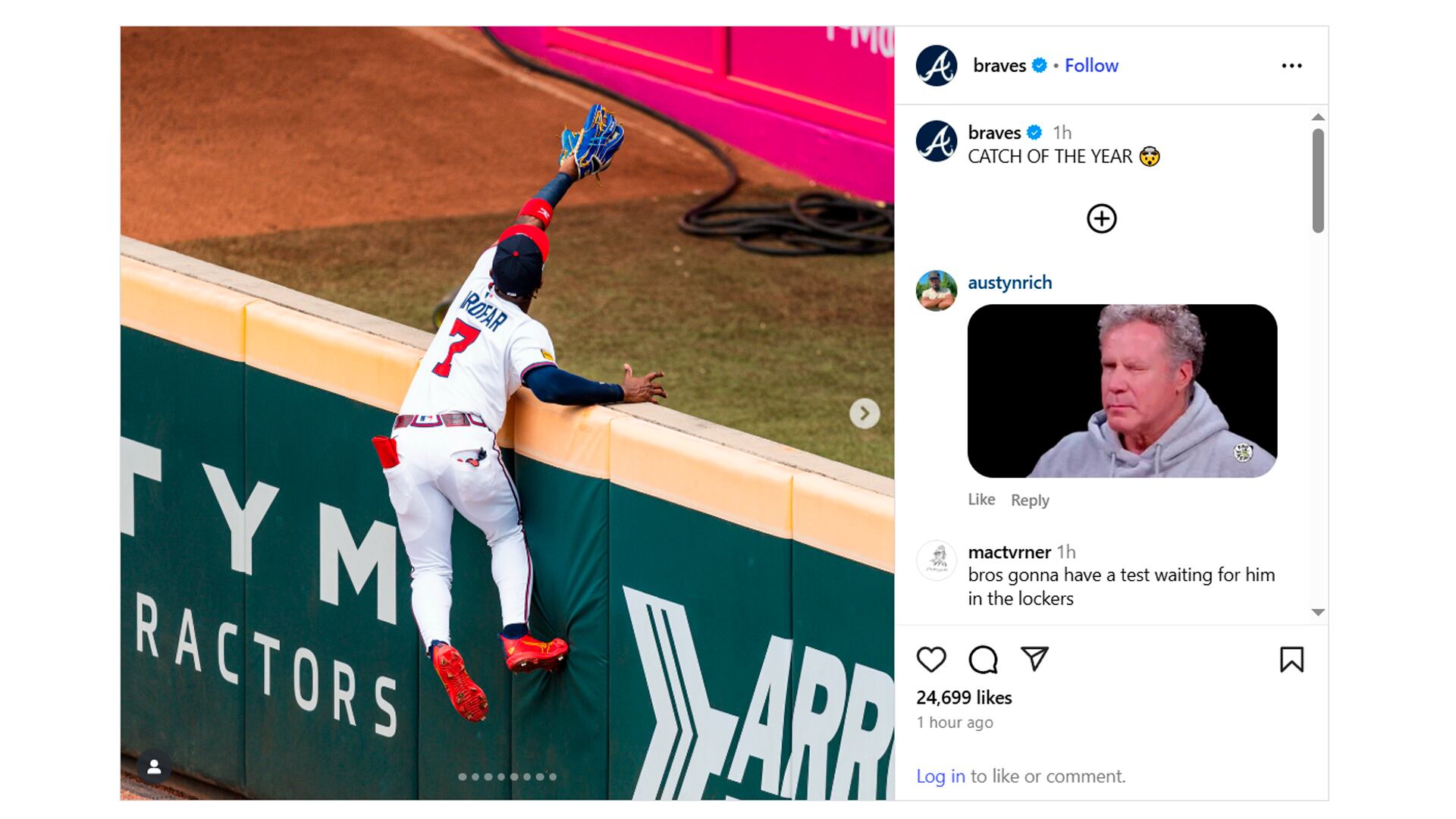Like the post with heart icon

[931, 659]
